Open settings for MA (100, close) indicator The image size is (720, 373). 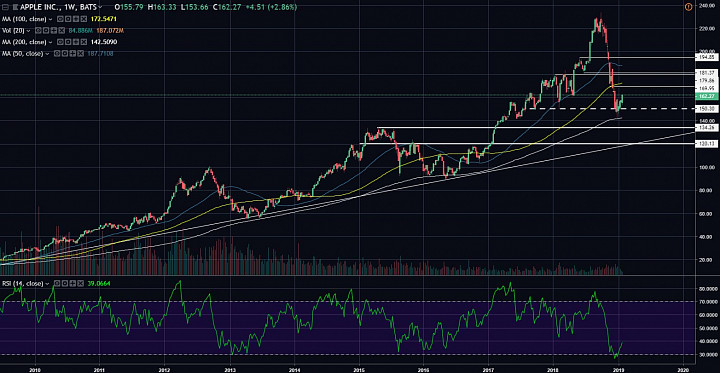(68, 19)
